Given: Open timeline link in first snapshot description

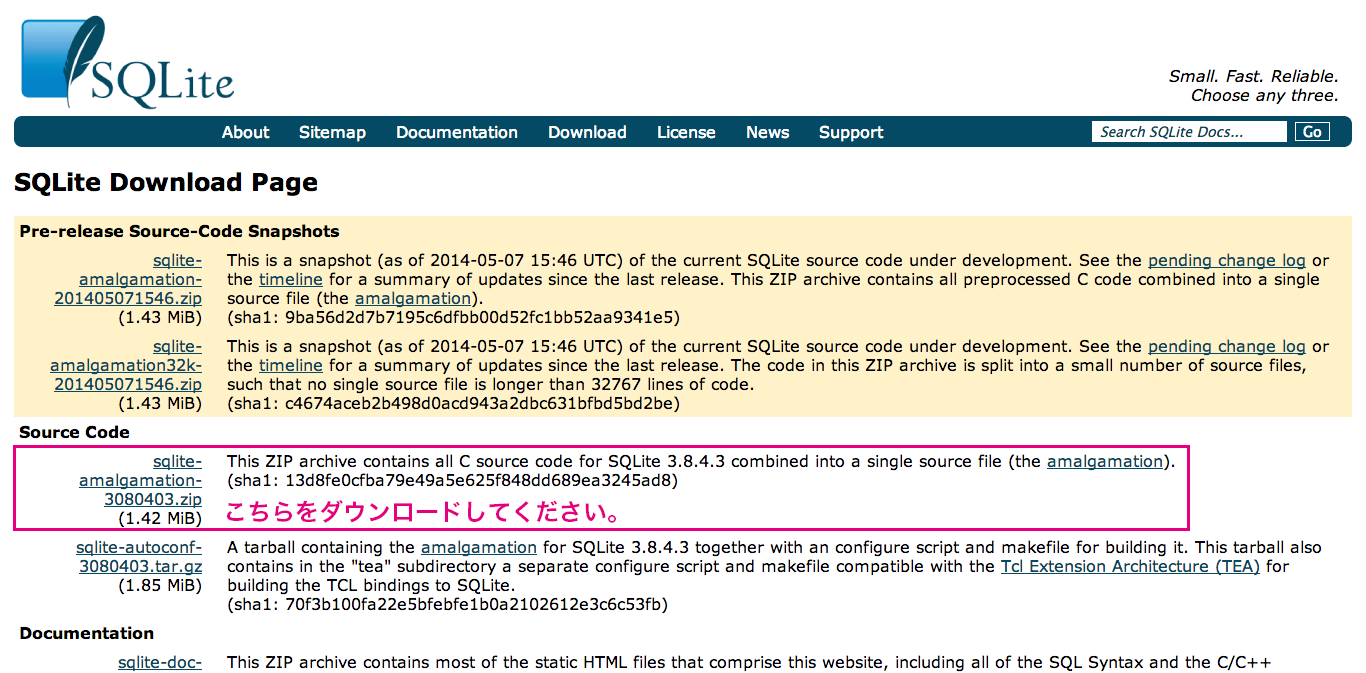Looking at the screenshot, I should (x=291, y=280).
